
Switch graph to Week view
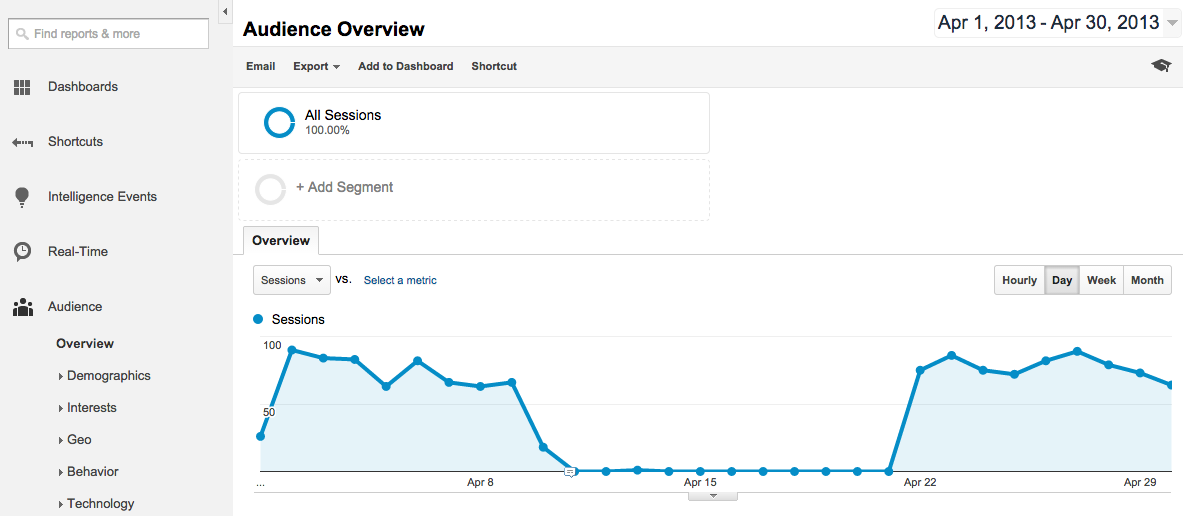pos(1101,280)
